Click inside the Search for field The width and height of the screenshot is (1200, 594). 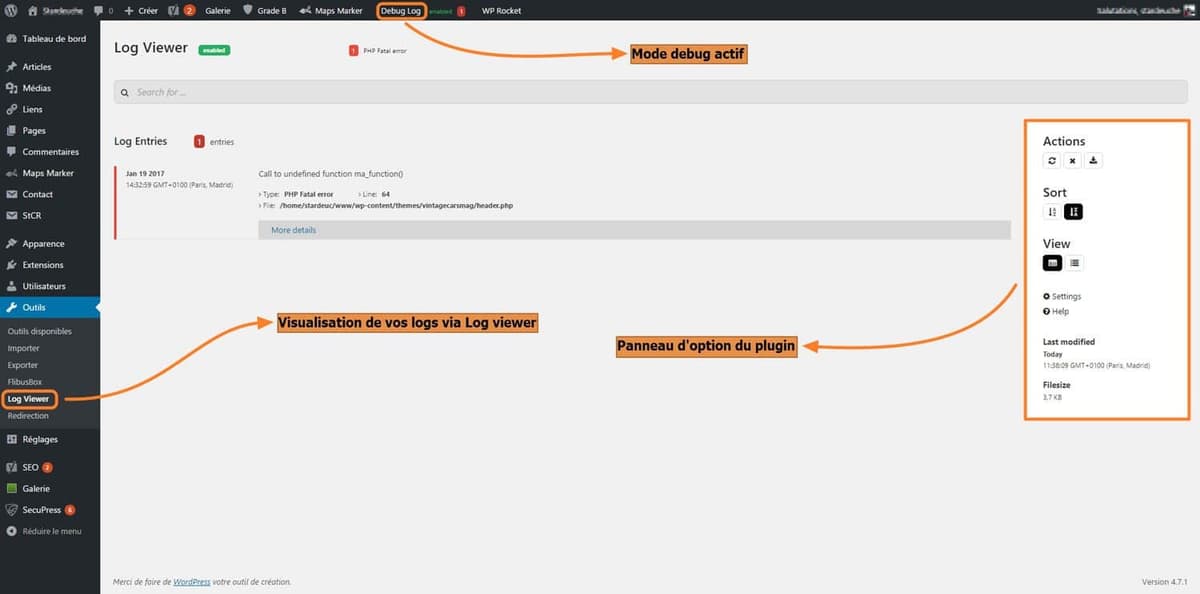(400, 91)
